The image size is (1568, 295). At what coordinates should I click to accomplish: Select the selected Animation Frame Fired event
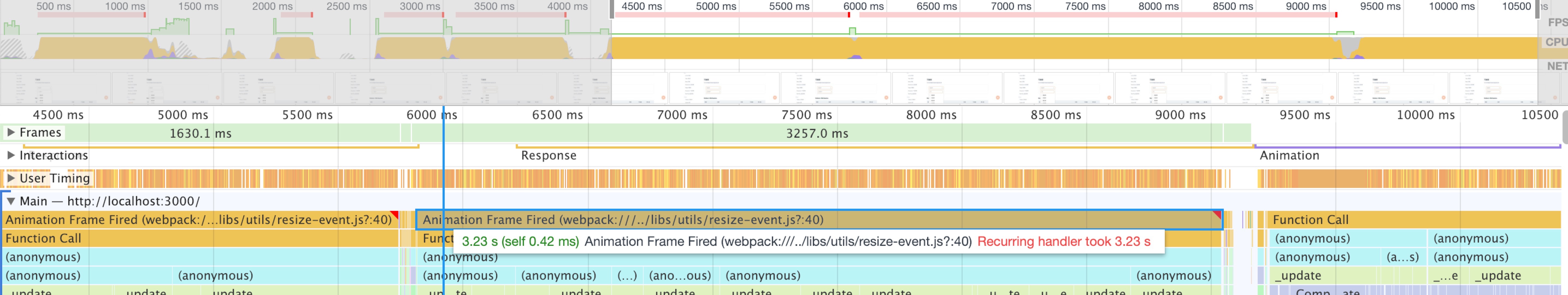coord(819,220)
